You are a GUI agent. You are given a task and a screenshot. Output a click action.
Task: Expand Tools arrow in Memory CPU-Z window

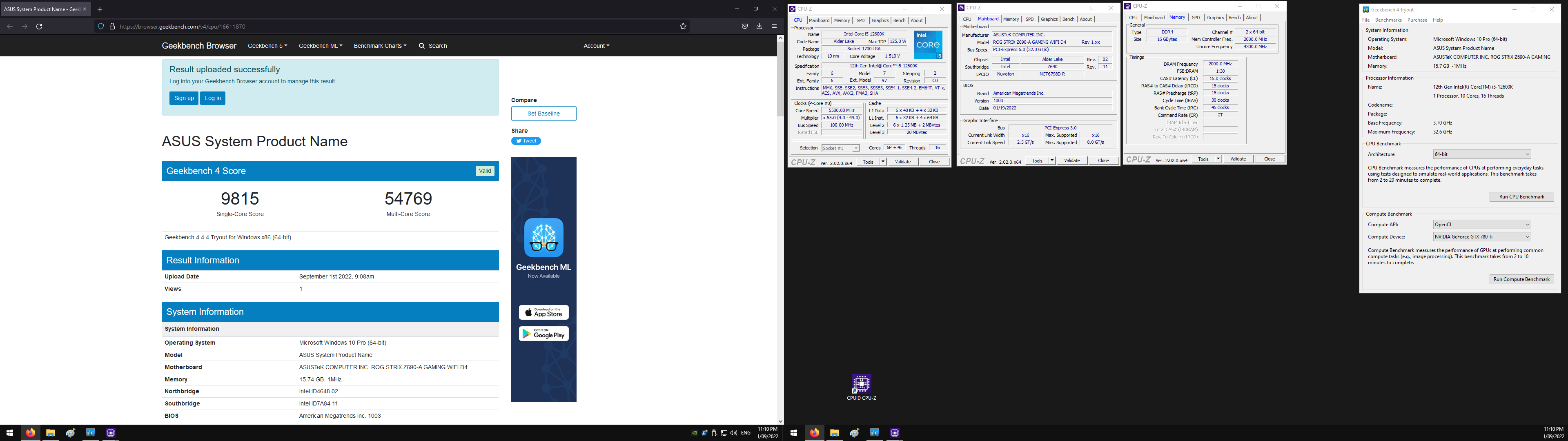[x=1218, y=159]
